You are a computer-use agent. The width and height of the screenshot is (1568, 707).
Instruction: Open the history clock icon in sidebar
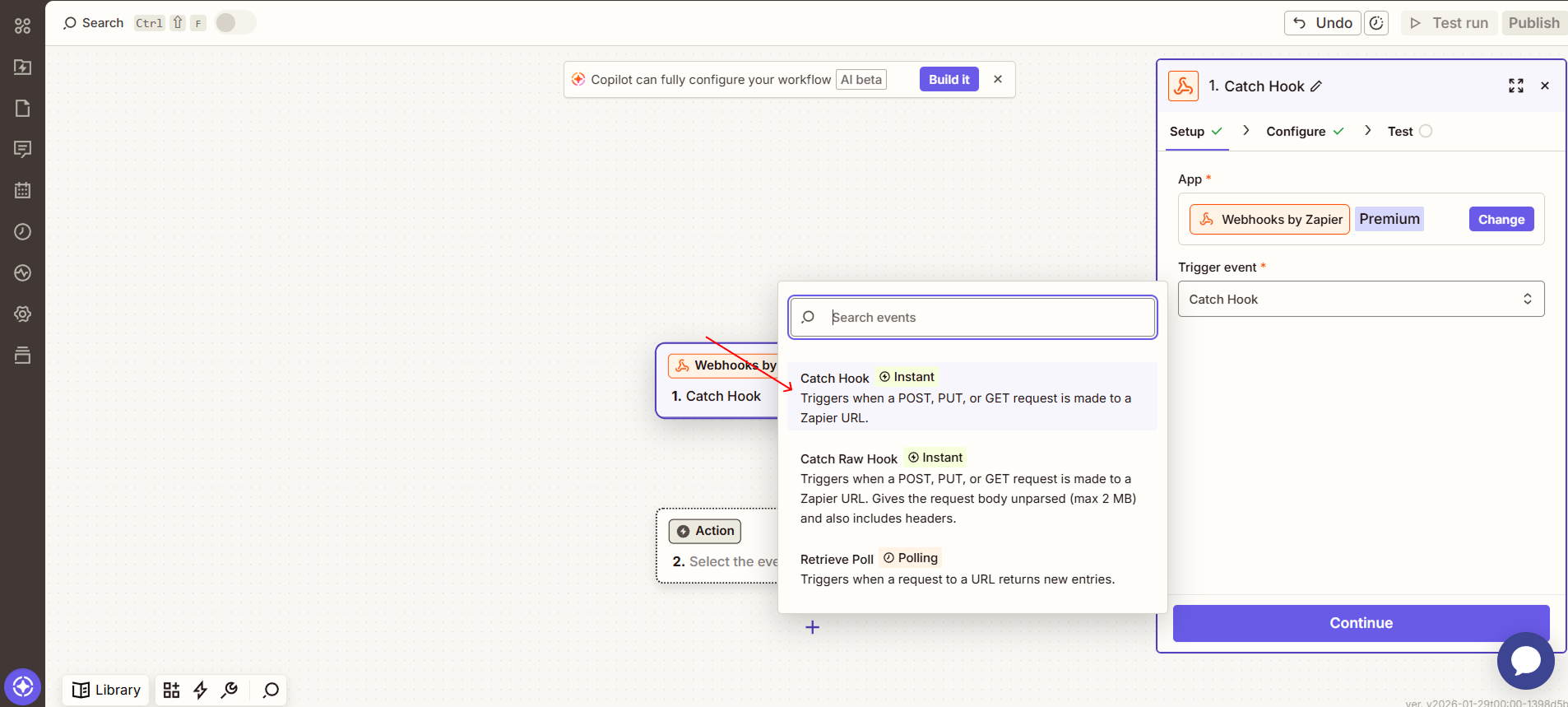[22, 231]
